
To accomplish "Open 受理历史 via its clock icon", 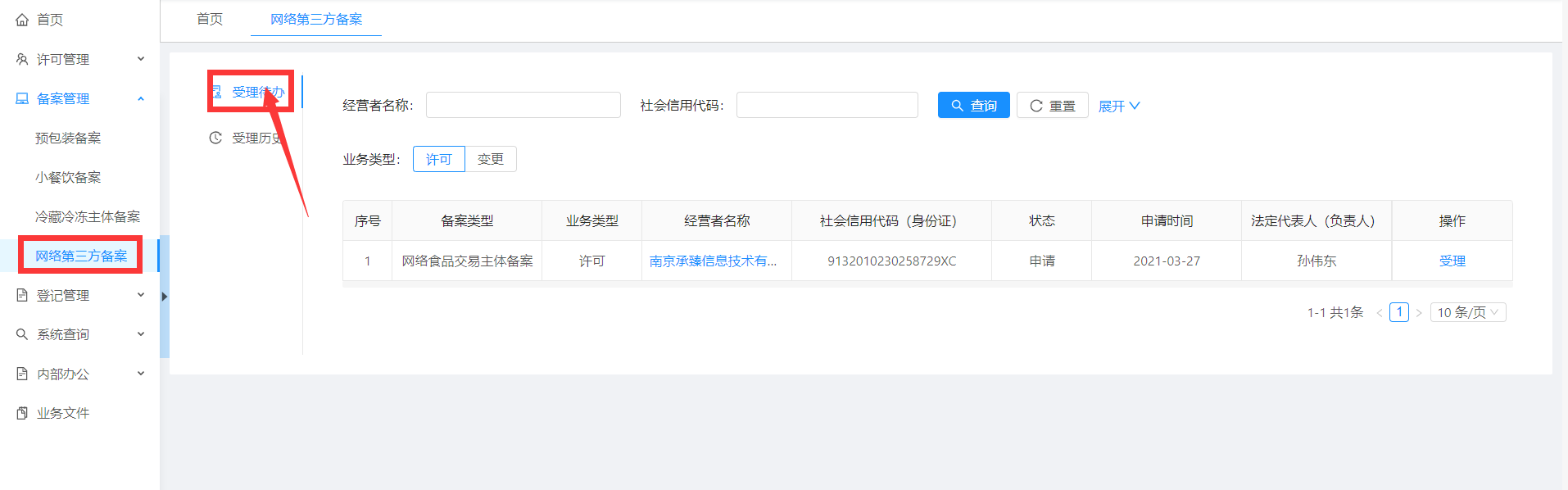I will 215,138.
